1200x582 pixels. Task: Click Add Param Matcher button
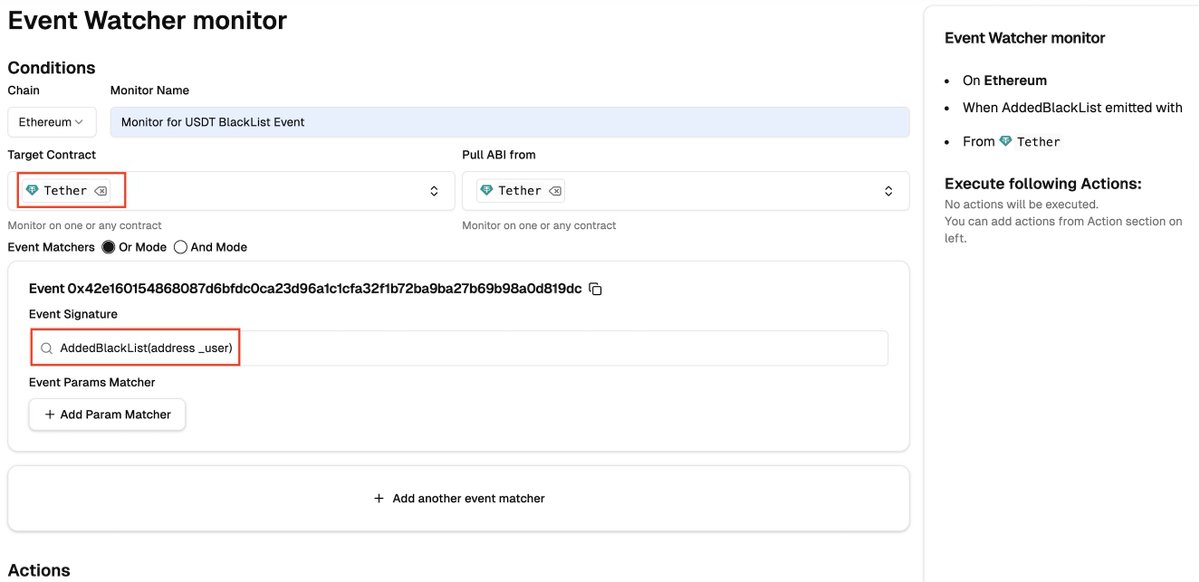point(107,414)
